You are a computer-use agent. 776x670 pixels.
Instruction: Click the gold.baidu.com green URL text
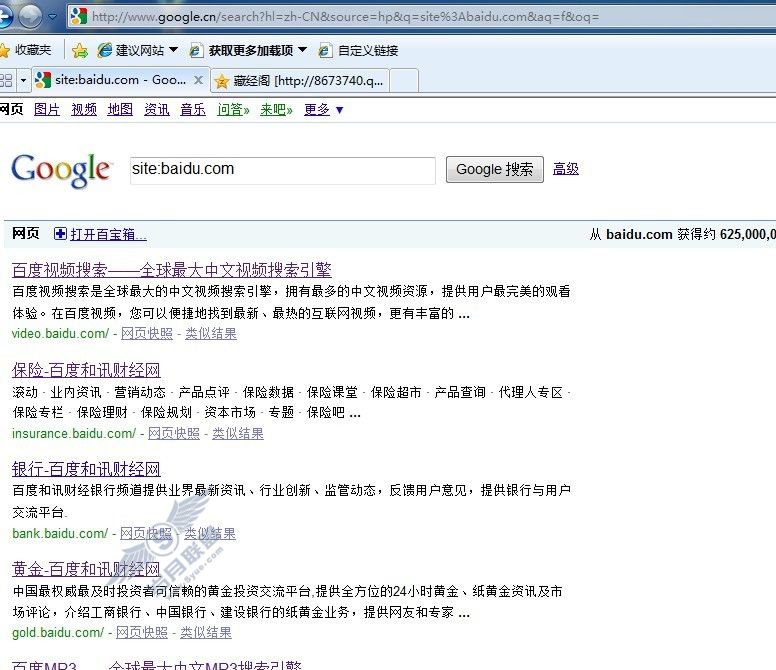[x=58, y=632]
